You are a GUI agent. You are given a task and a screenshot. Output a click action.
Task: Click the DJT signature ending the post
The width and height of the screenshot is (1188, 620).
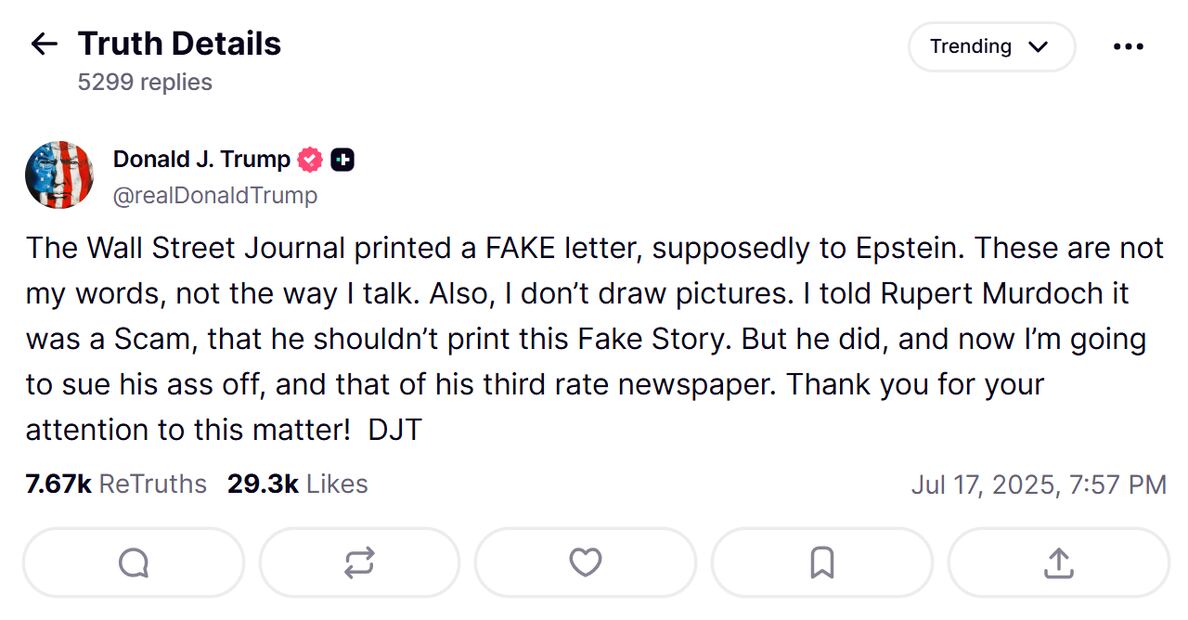[x=395, y=430]
